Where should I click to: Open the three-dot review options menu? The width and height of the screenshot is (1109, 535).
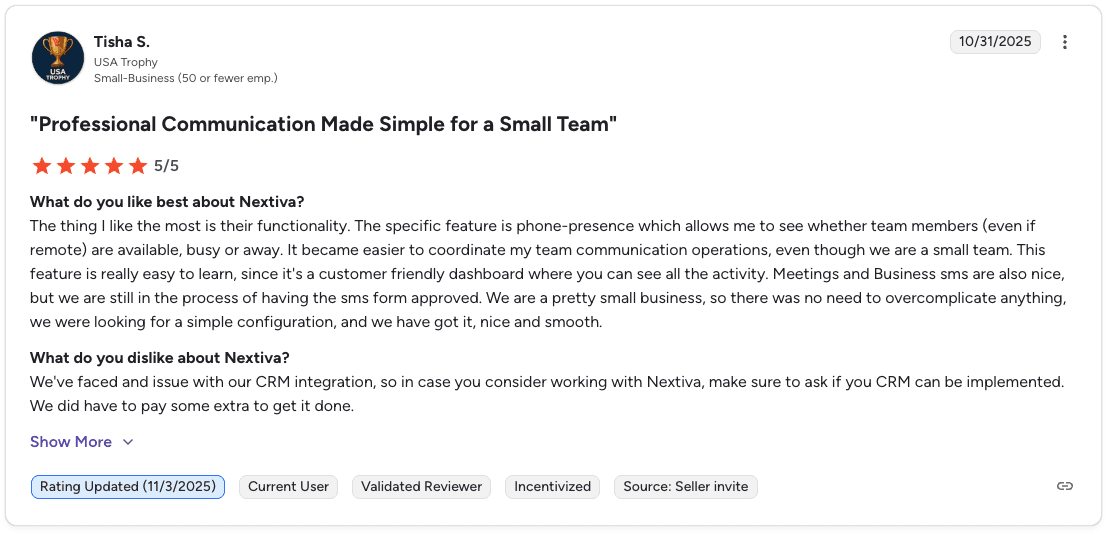[x=1065, y=42]
